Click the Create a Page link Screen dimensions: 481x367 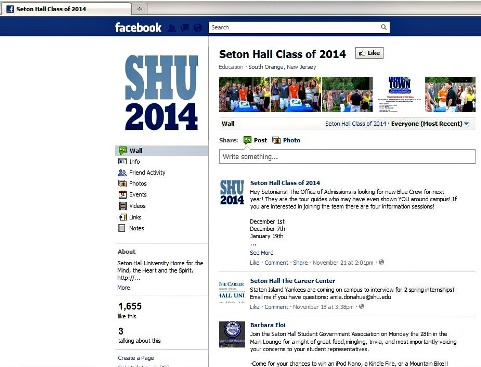[136, 358]
